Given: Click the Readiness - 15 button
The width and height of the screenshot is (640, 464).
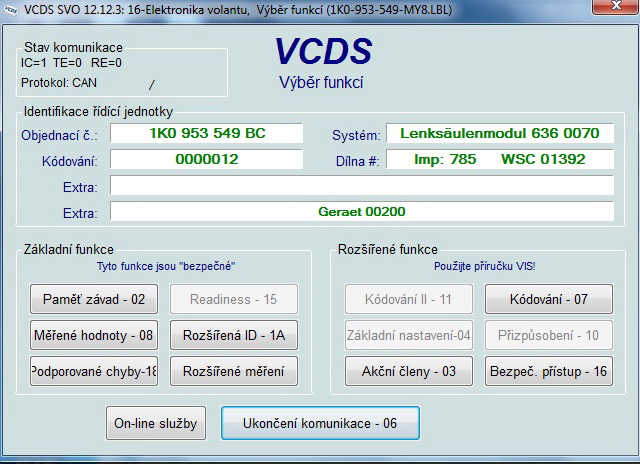Looking at the screenshot, I should pyautogui.click(x=234, y=299).
